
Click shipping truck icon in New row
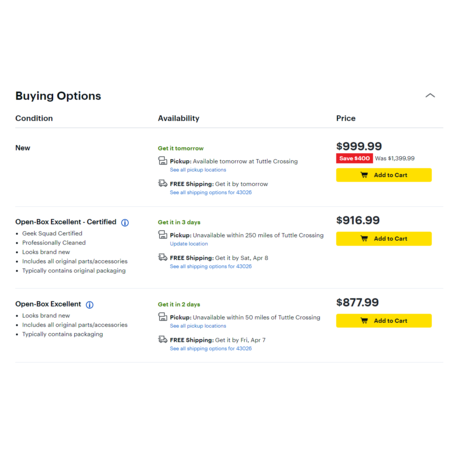[x=162, y=183]
